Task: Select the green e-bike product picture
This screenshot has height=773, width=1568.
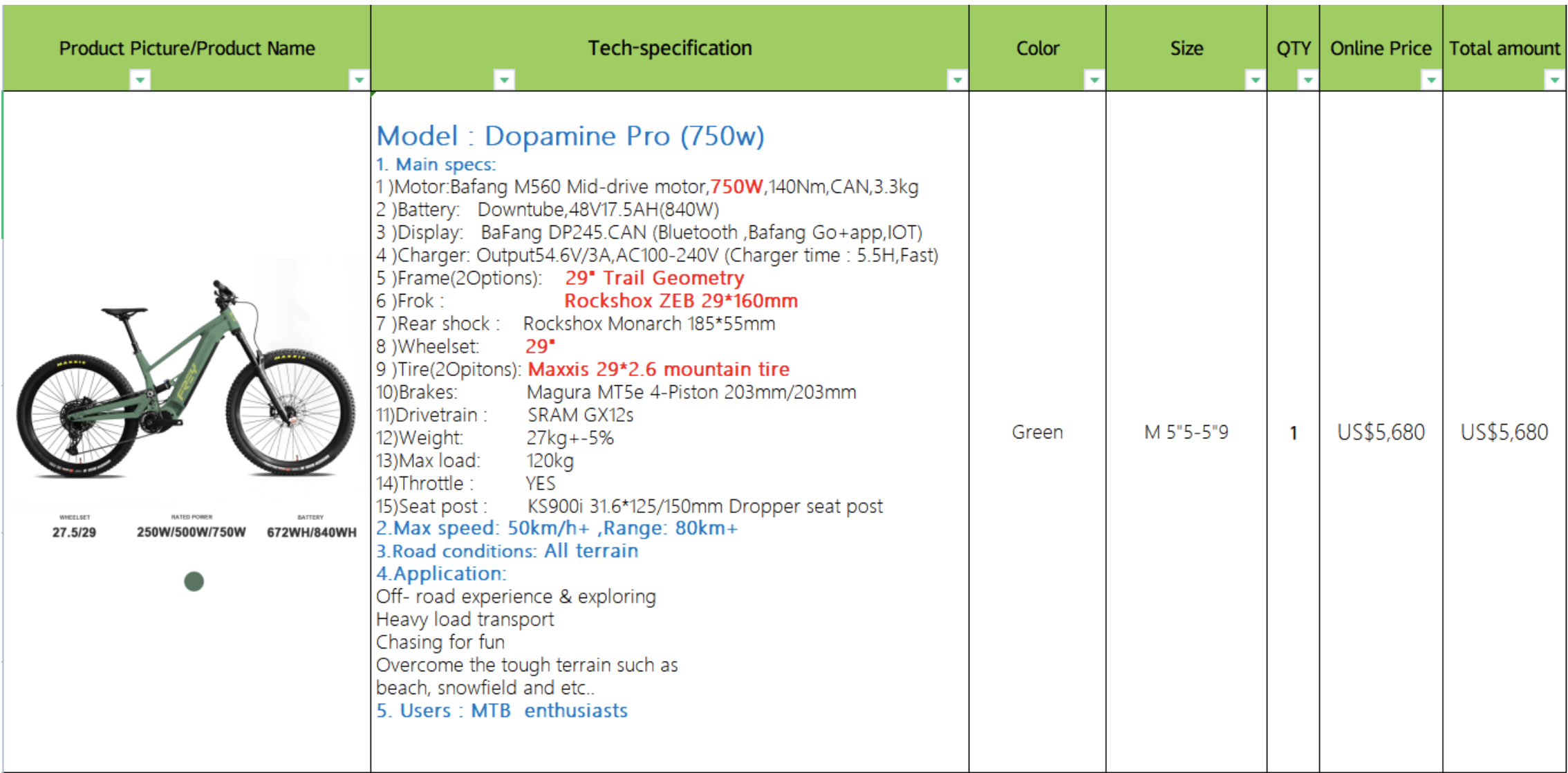Action: (185, 379)
